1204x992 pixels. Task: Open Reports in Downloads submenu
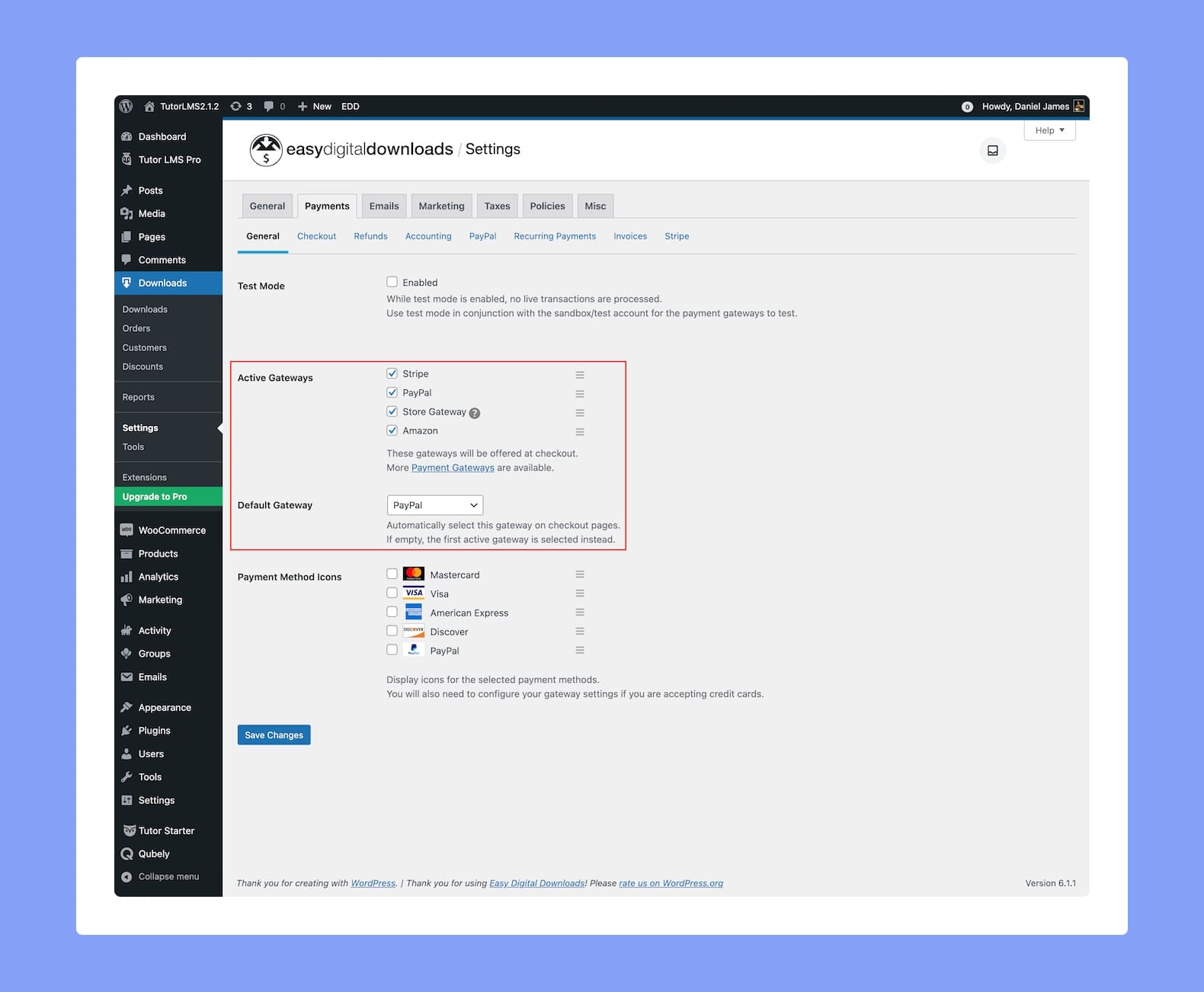pyautogui.click(x=138, y=397)
